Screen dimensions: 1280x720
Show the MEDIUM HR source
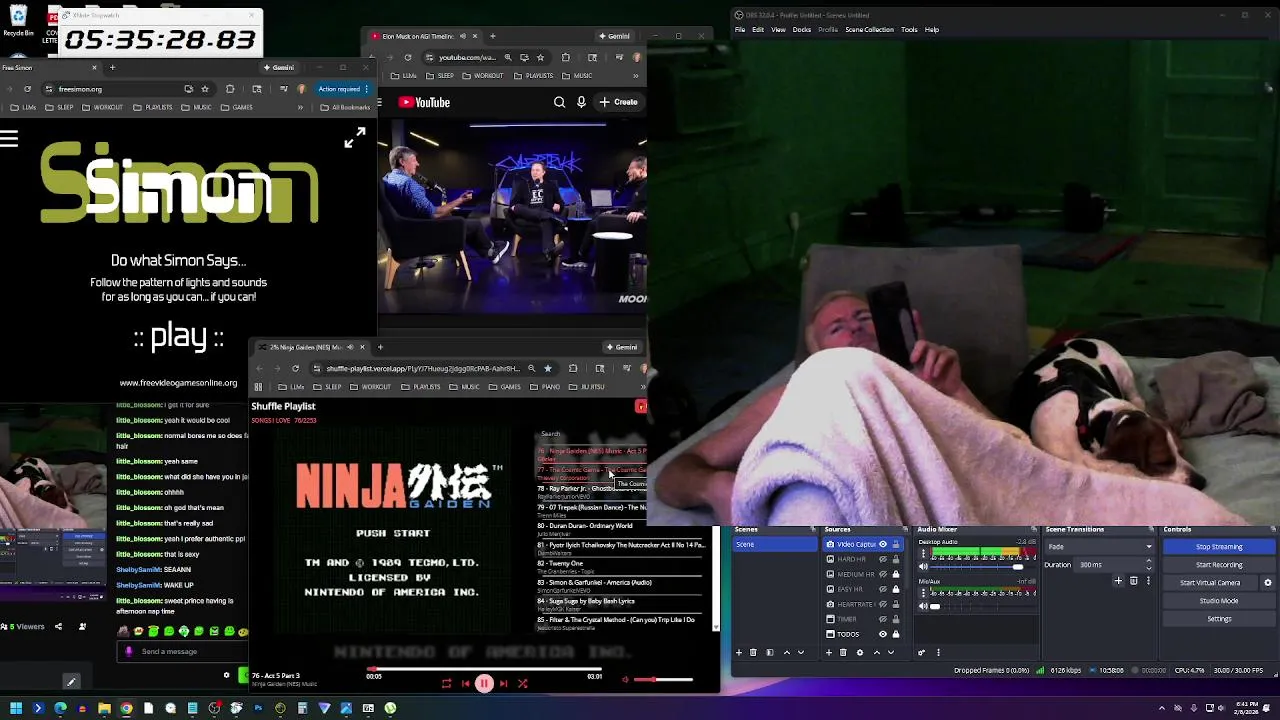(883, 574)
